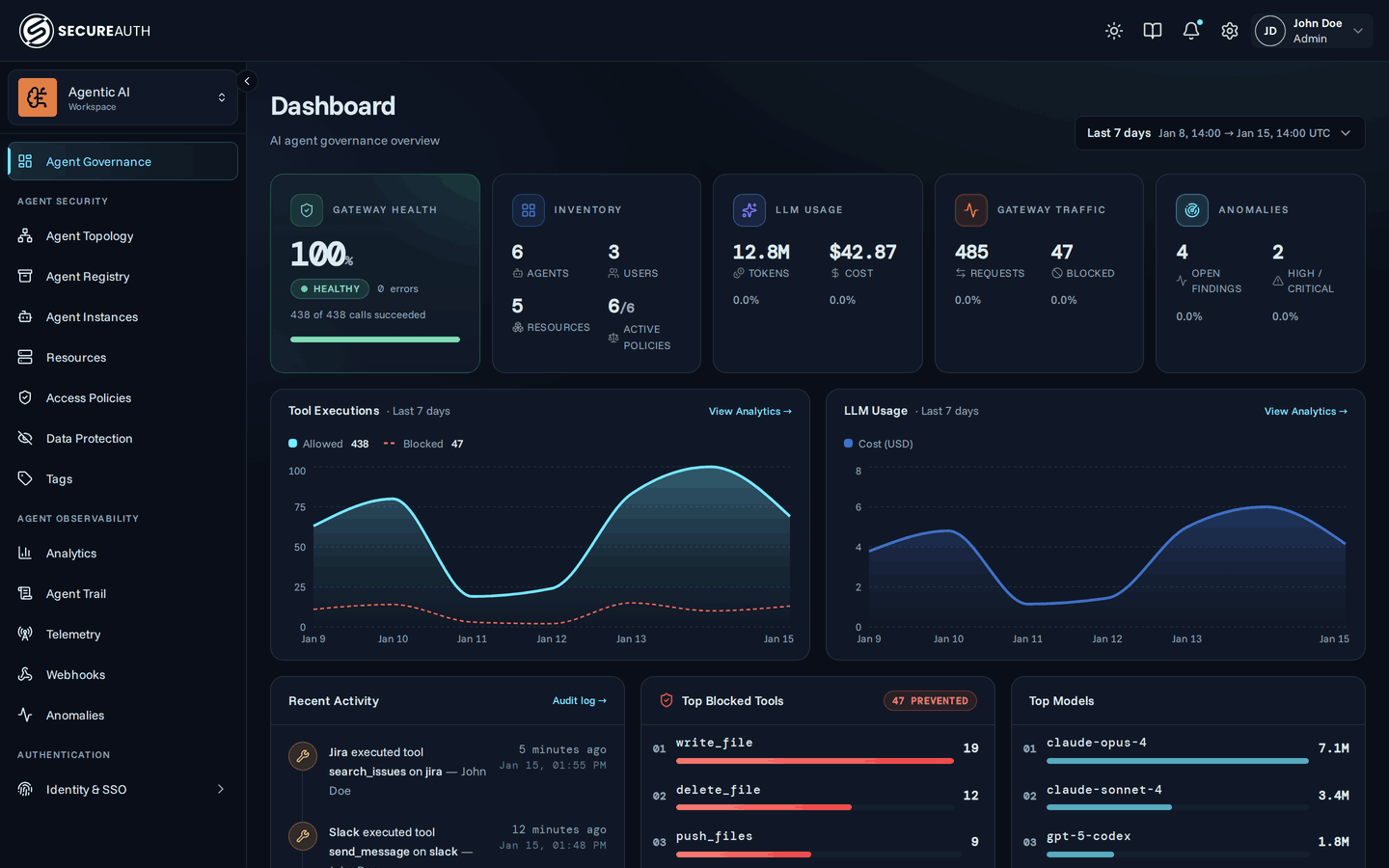Toggle the Cost (USD) legend item

click(879, 444)
